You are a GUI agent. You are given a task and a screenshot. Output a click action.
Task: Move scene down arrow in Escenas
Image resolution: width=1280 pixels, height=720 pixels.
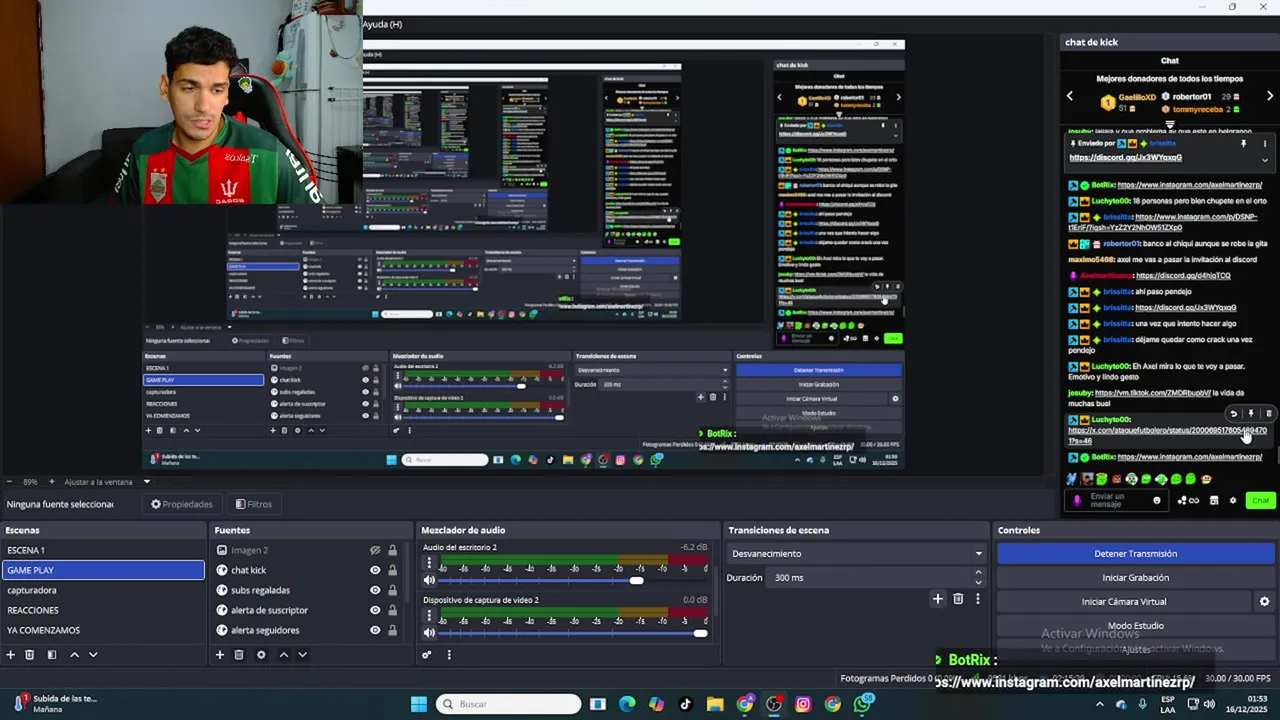coord(93,655)
